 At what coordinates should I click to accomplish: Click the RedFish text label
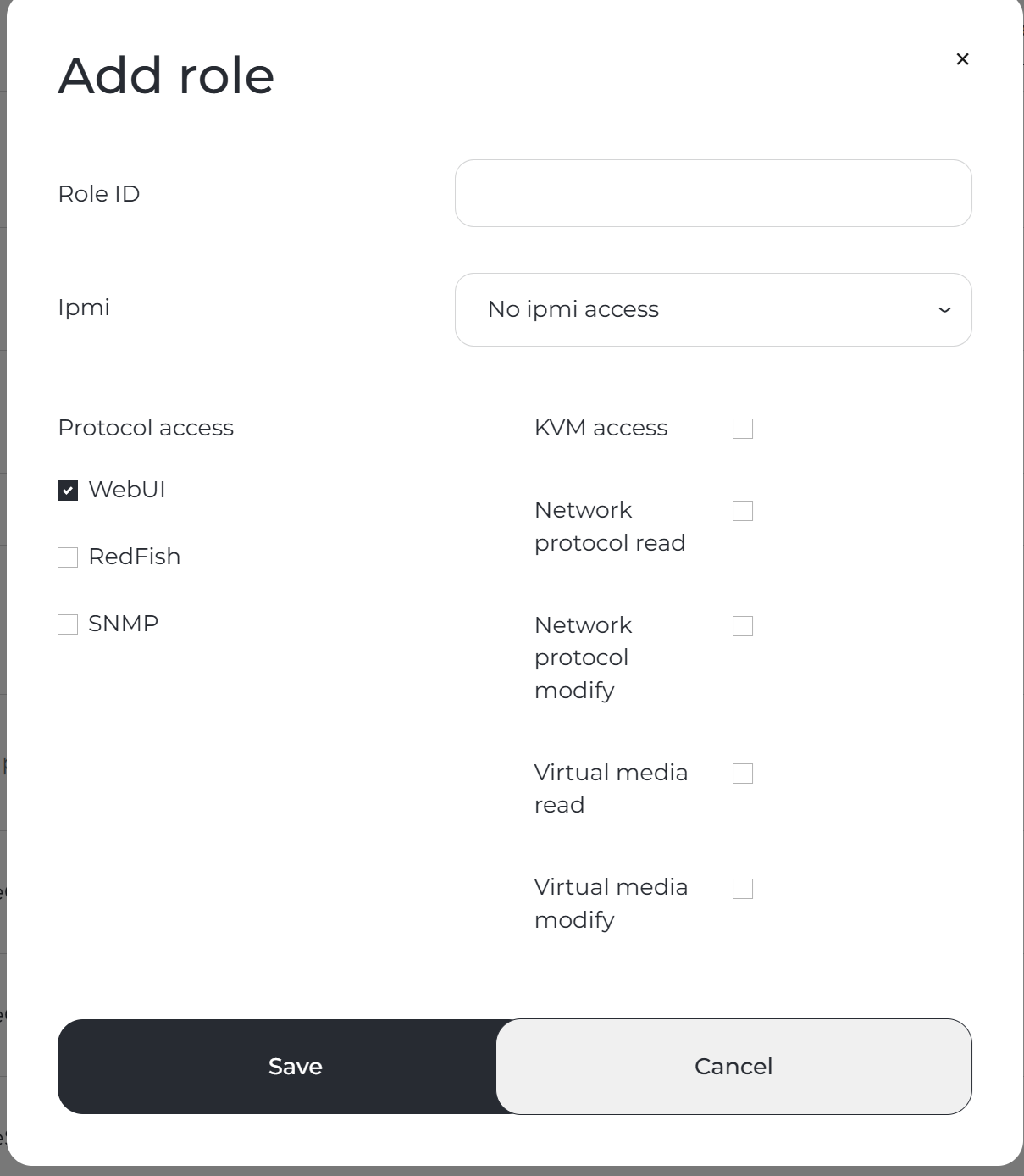point(135,557)
